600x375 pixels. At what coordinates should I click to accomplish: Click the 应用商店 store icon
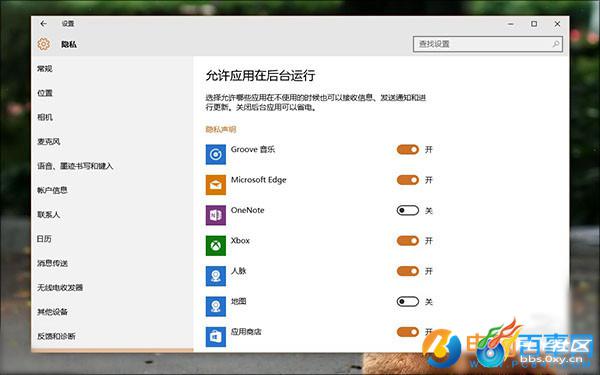coord(216,337)
